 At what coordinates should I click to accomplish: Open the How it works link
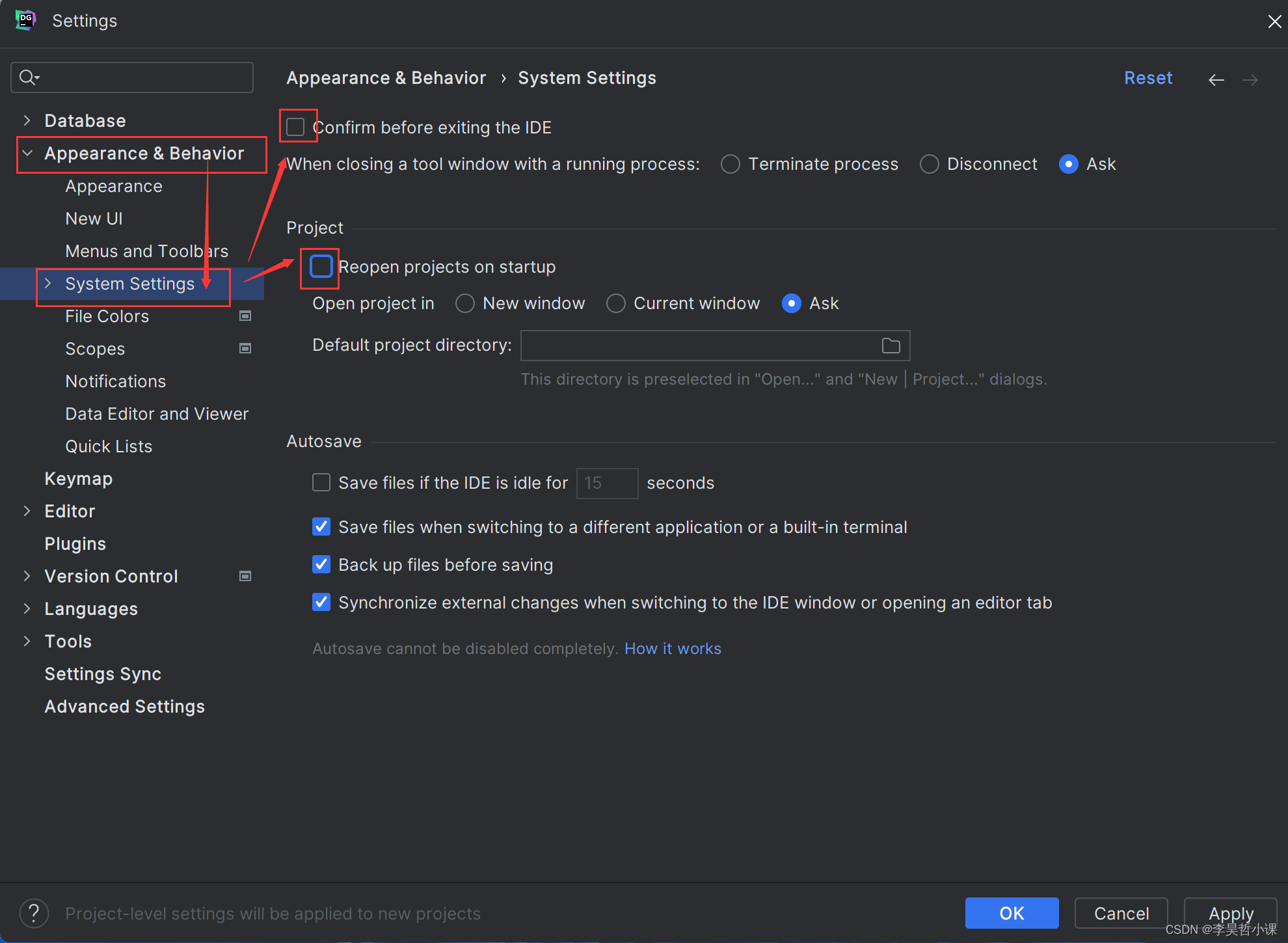pyautogui.click(x=673, y=649)
